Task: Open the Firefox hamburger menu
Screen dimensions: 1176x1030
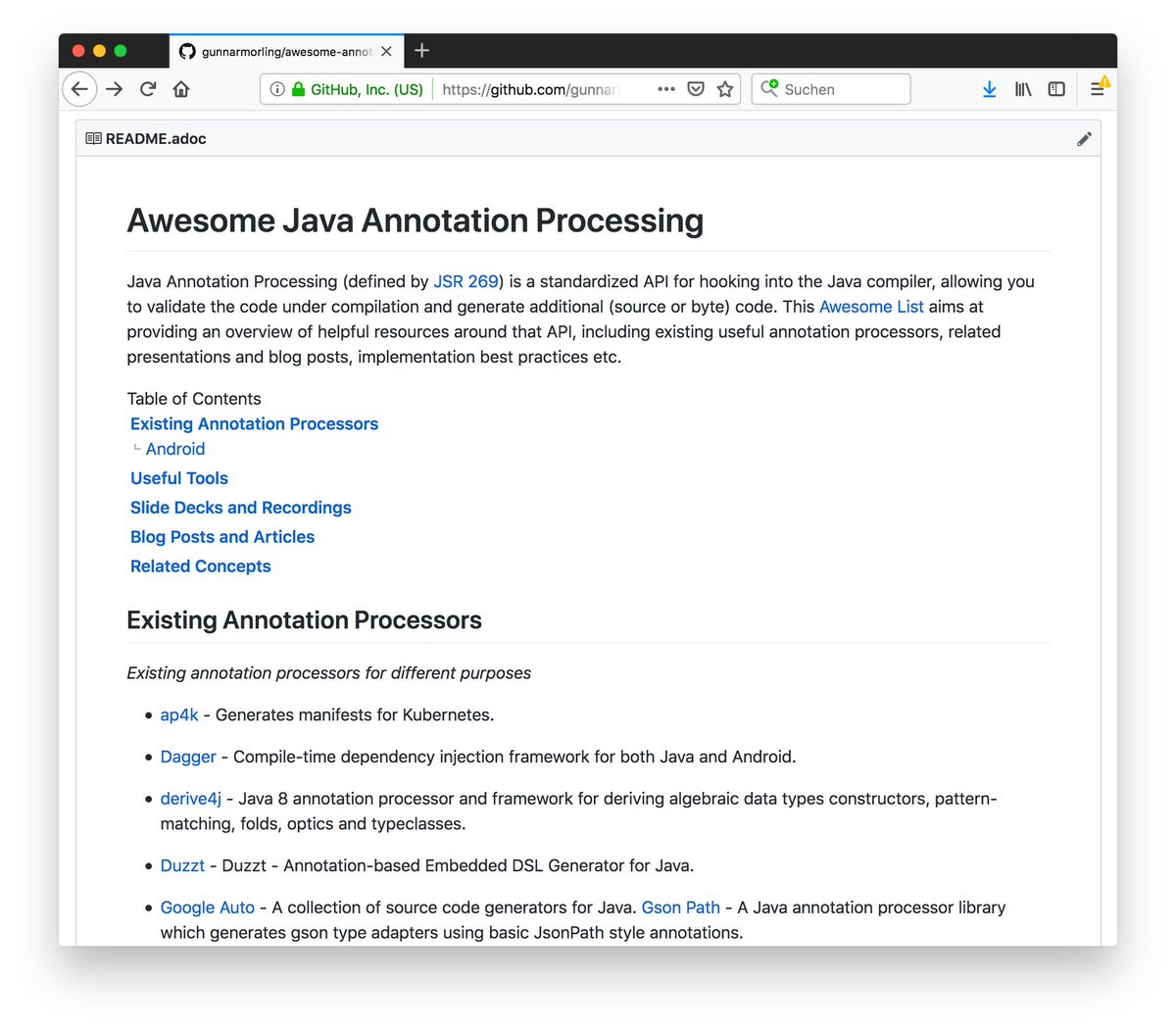Action: pos(1098,88)
